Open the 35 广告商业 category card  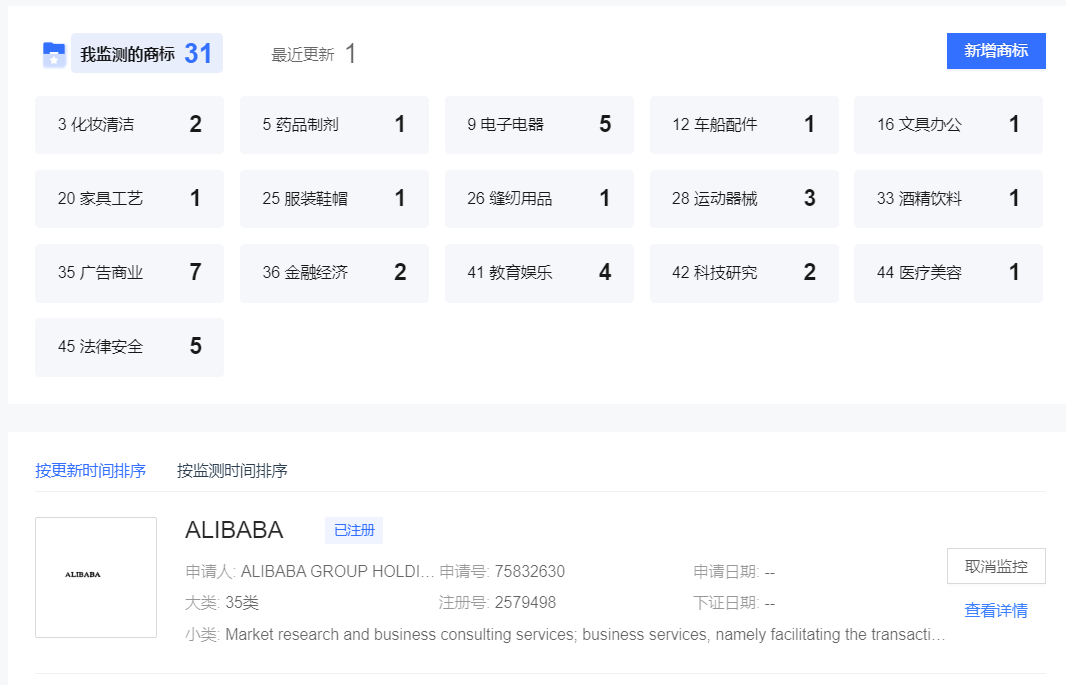tap(129, 272)
